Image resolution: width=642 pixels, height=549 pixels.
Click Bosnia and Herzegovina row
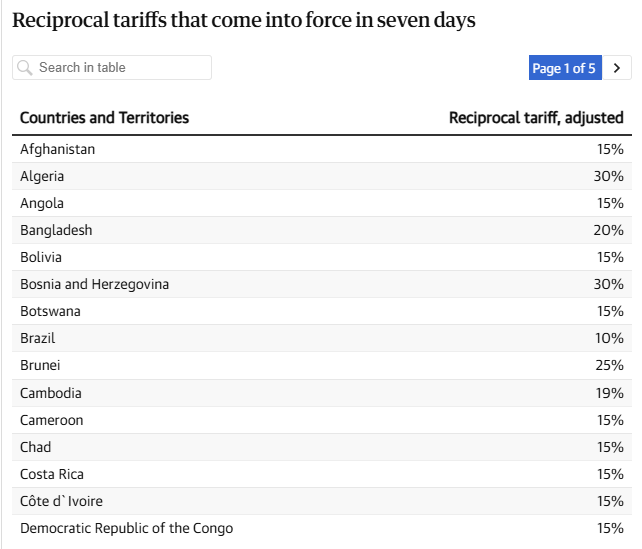point(322,285)
